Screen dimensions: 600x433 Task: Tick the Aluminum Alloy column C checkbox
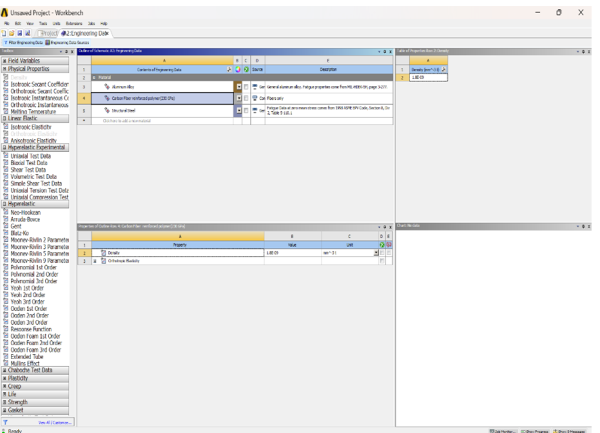click(246, 87)
